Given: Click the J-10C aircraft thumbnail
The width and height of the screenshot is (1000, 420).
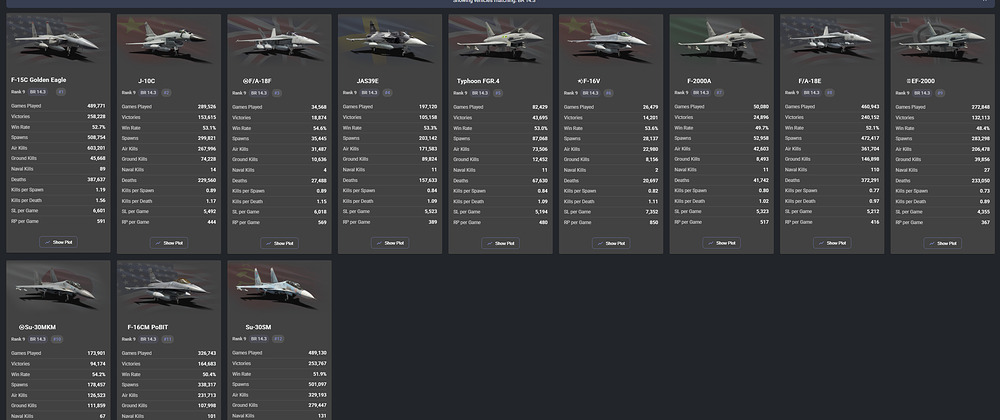Looking at the screenshot, I should pyautogui.click(x=169, y=40).
